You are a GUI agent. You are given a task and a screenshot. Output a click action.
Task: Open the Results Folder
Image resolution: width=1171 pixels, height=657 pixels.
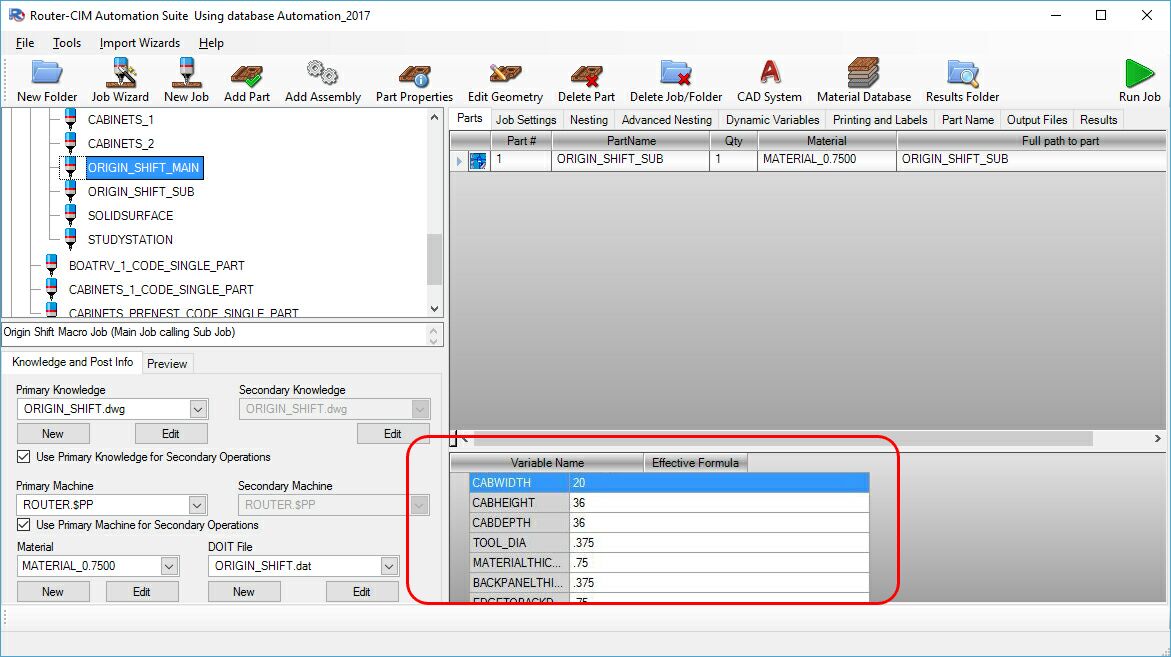[961, 80]
